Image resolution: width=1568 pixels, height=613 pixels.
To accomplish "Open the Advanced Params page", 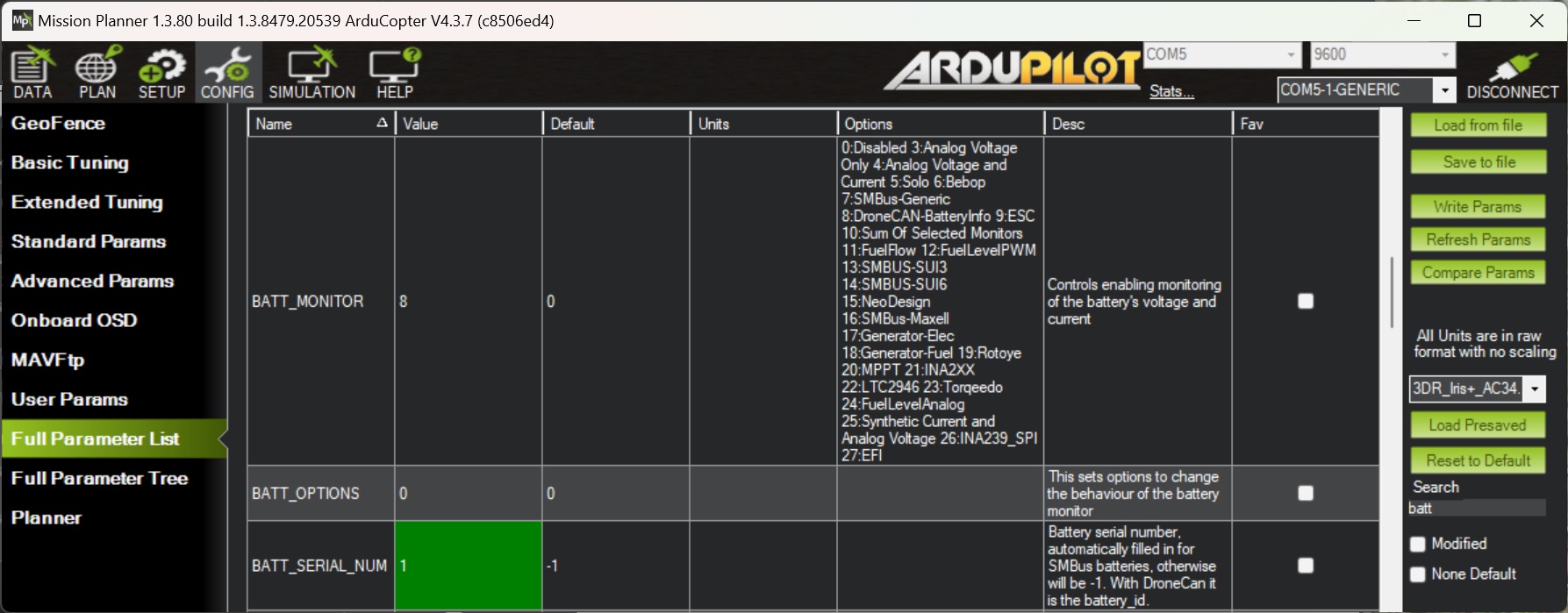I will point(92,282).
